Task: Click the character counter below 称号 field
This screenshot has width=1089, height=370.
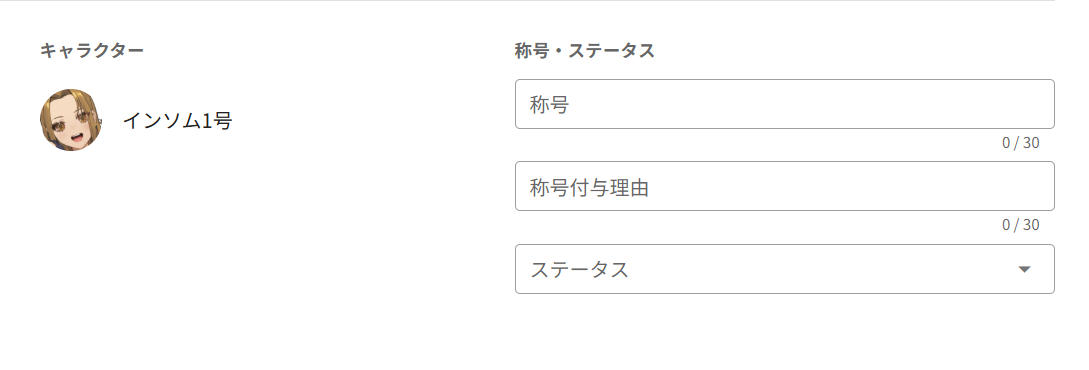Action: tap(1020, 143)
